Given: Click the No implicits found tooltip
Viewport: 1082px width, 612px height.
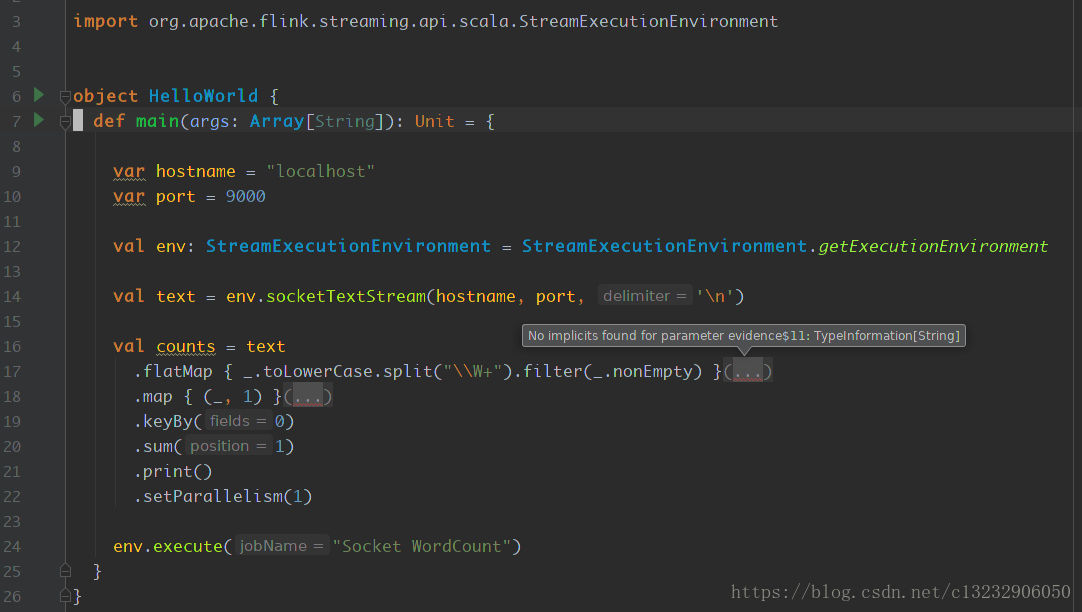Looking at the screenshot, I should [744, 335].
